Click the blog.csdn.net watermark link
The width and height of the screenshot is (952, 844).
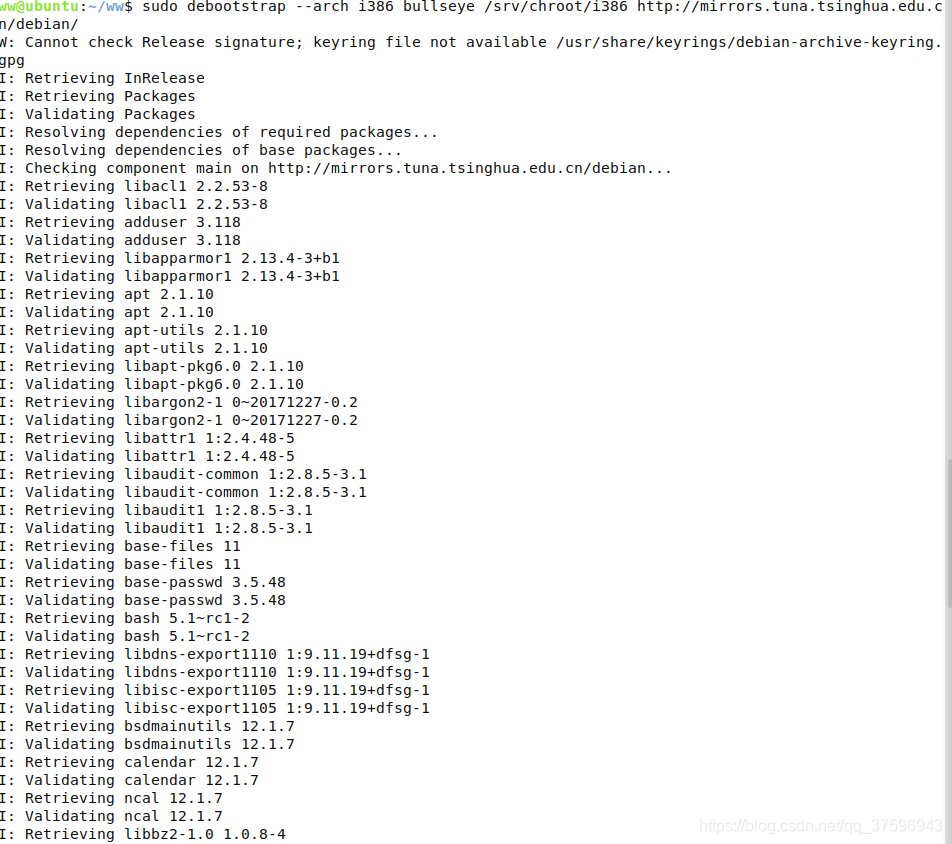(x=820, y=826)
